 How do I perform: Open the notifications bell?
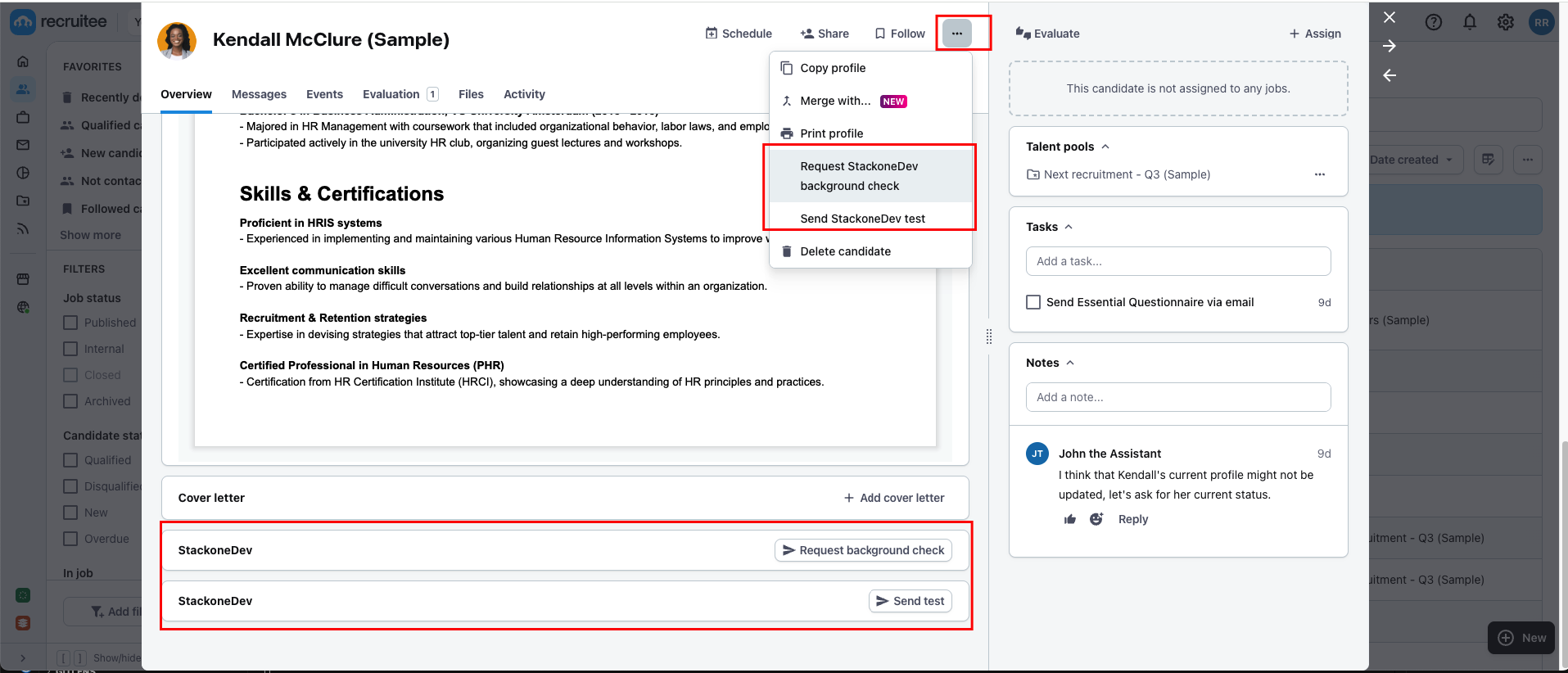coord(1470,22)
